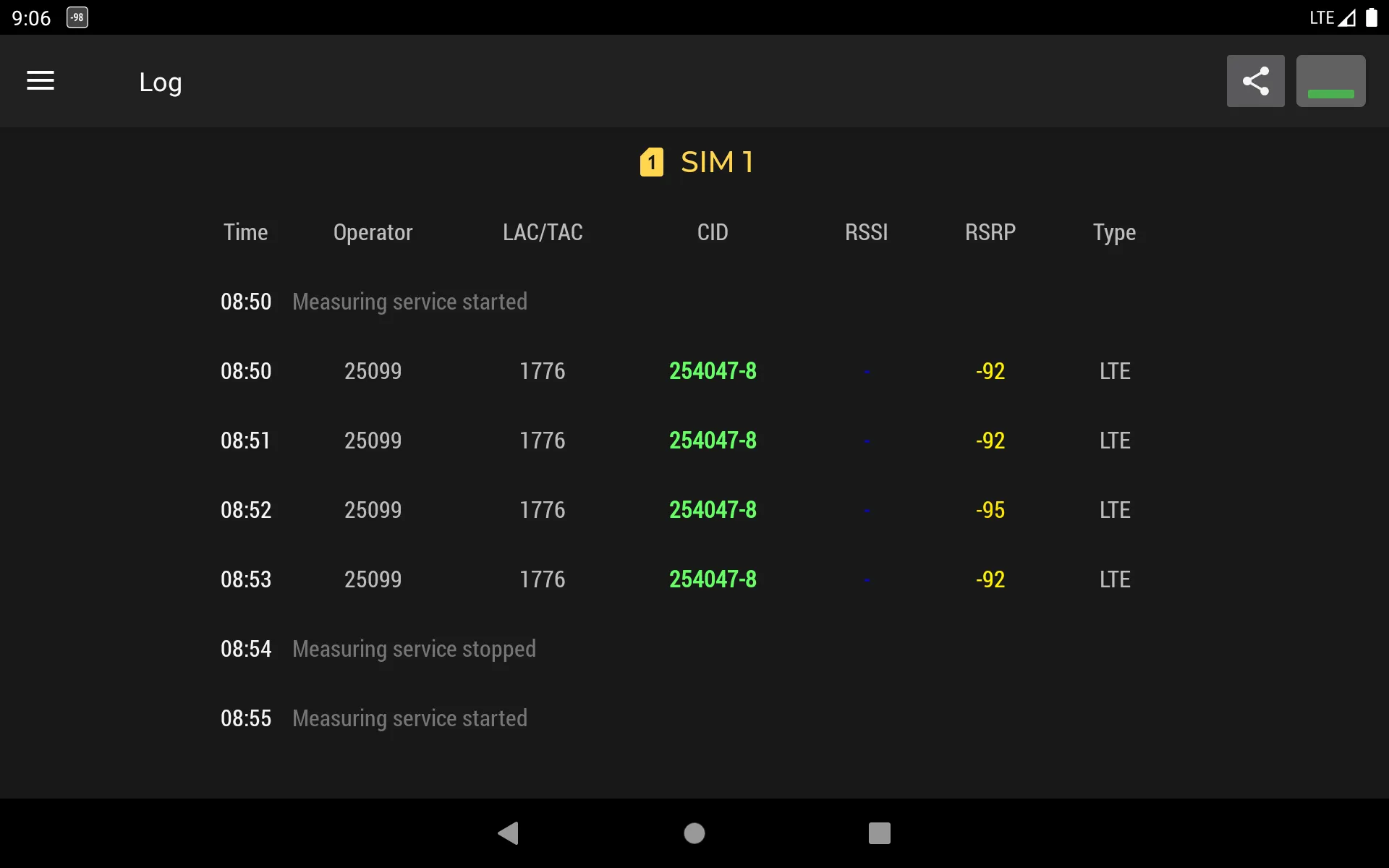Click the green minimize bar icon
1389x868 pixels.
coord(1331,80)
